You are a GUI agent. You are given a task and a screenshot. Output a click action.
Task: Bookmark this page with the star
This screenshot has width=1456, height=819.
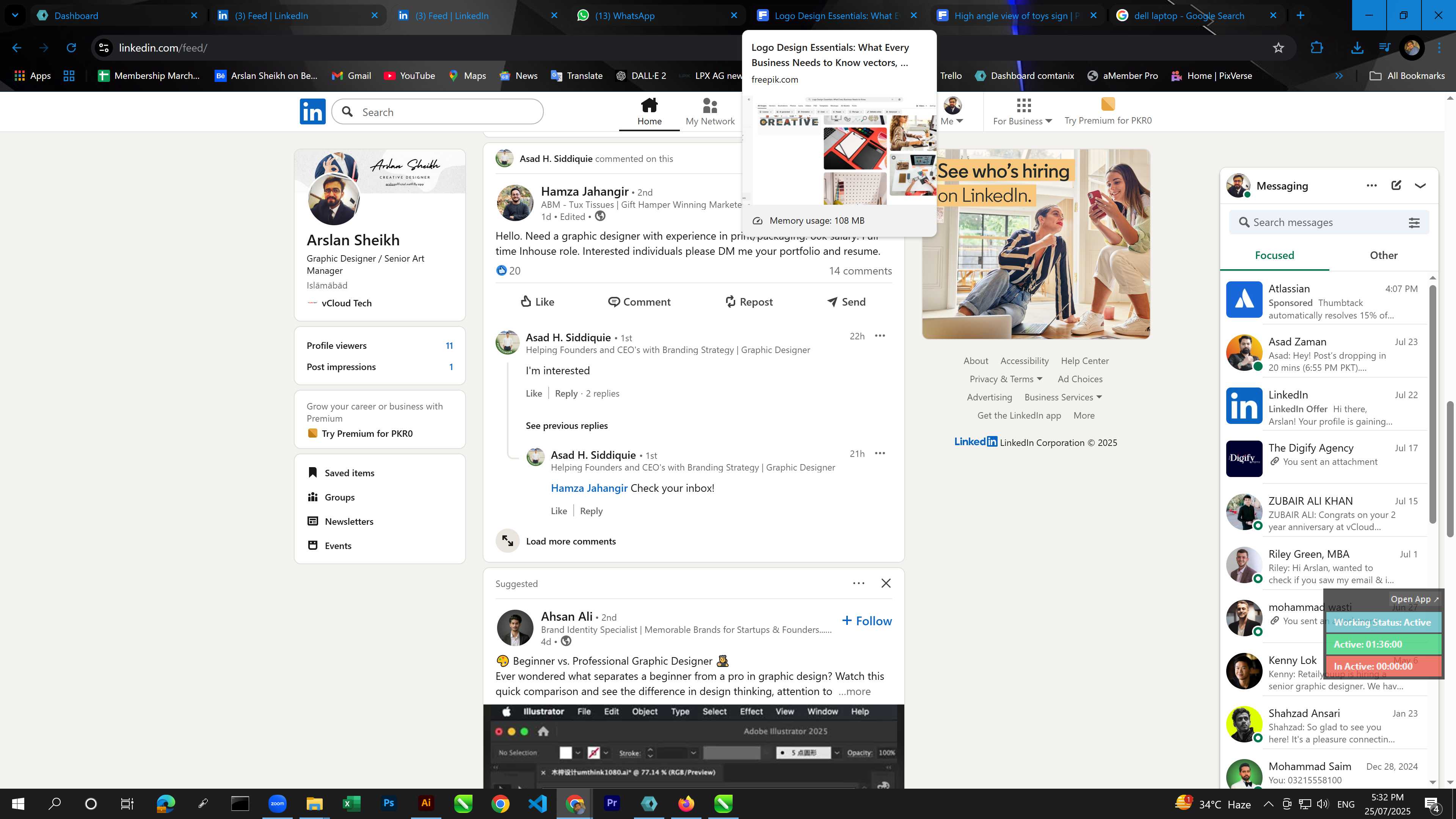1279,48
